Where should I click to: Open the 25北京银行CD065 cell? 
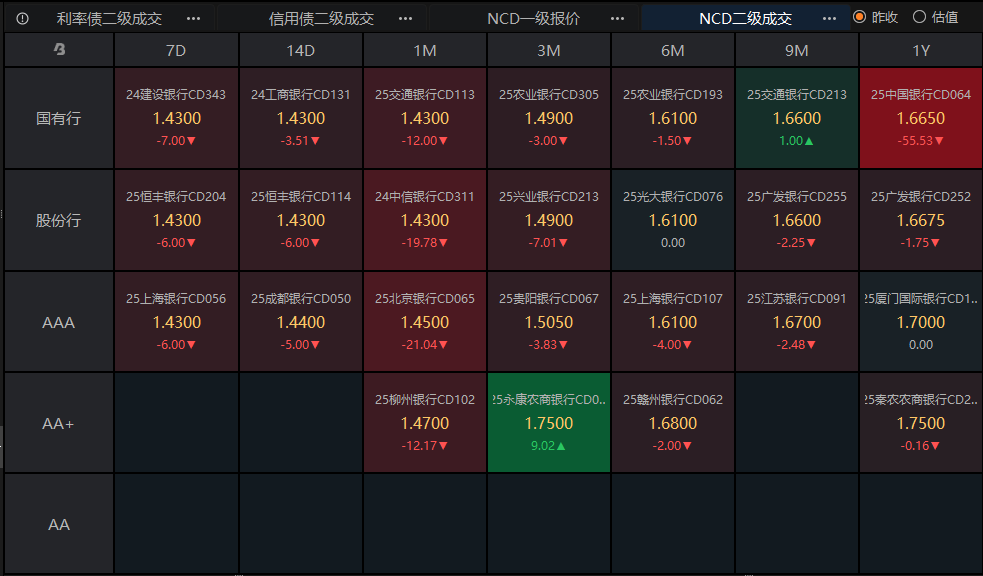click(424, 322)
